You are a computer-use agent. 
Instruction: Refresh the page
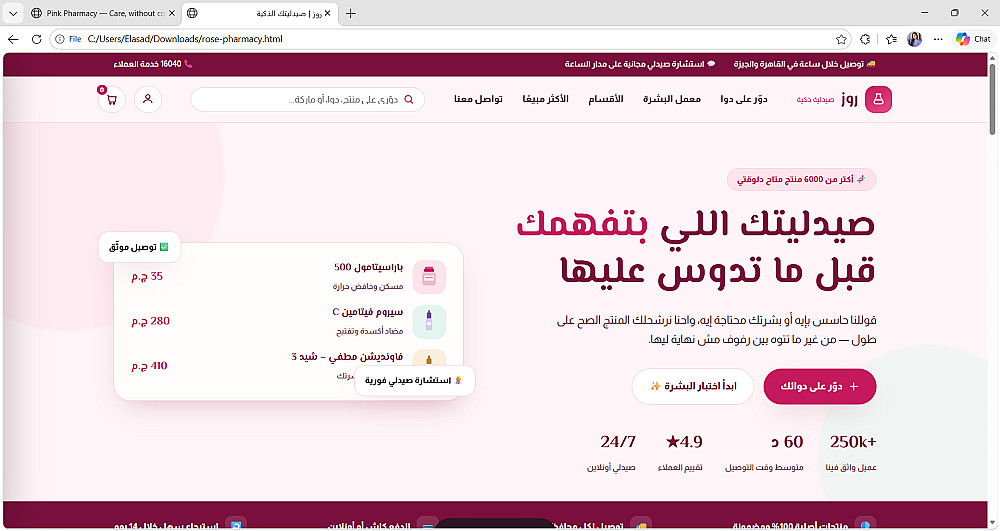pos(36,39)
